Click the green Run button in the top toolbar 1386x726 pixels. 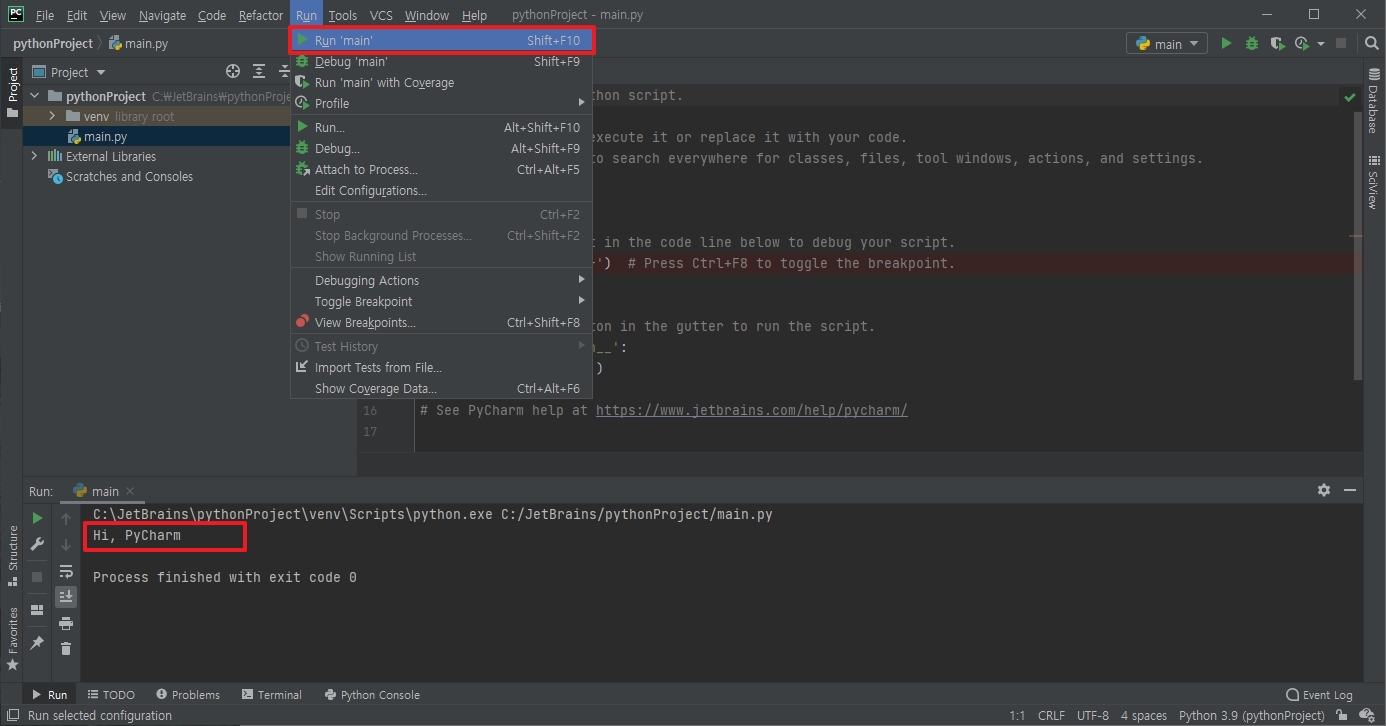[1226, 44]
